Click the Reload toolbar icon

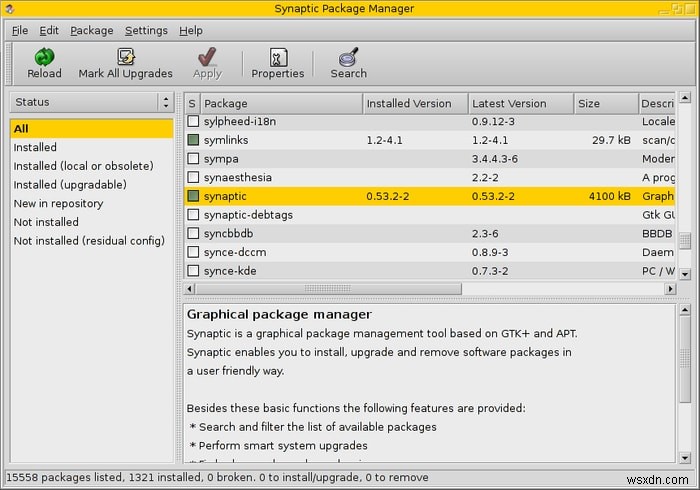pos(44,57)
